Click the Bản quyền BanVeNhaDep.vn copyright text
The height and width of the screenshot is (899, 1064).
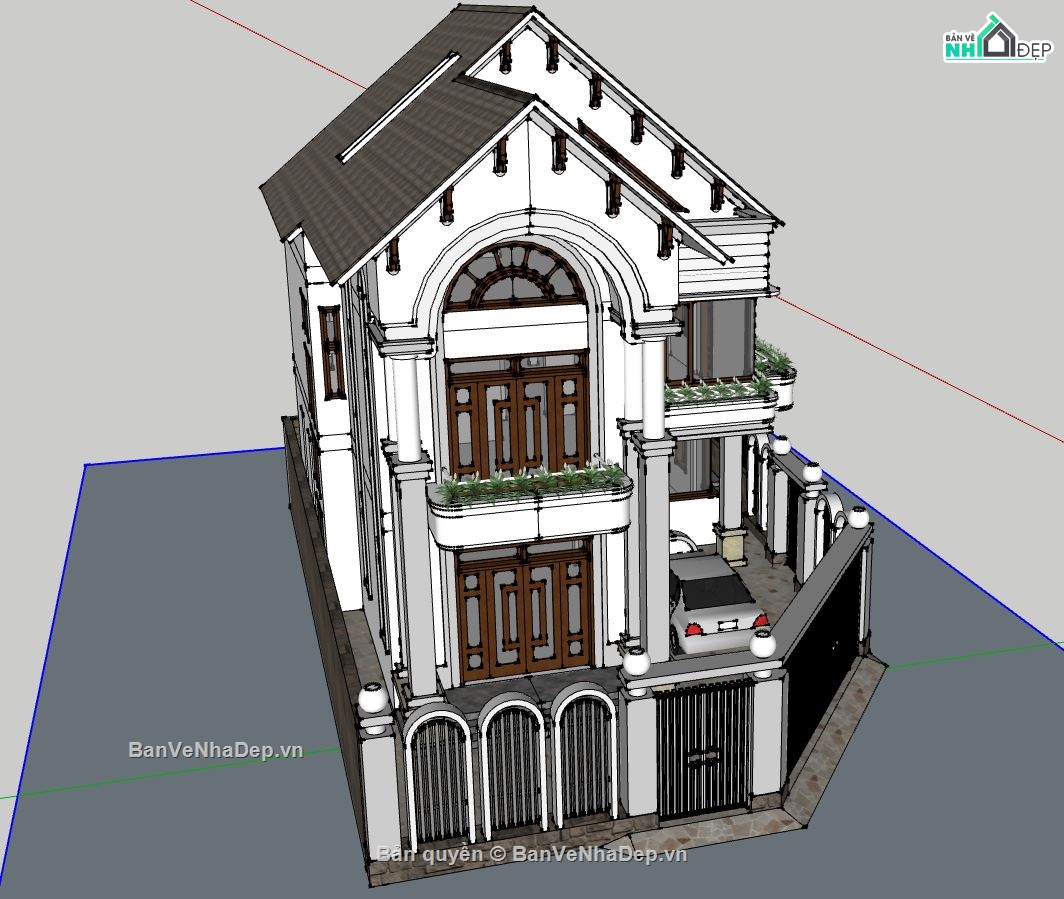coord(531,853)
